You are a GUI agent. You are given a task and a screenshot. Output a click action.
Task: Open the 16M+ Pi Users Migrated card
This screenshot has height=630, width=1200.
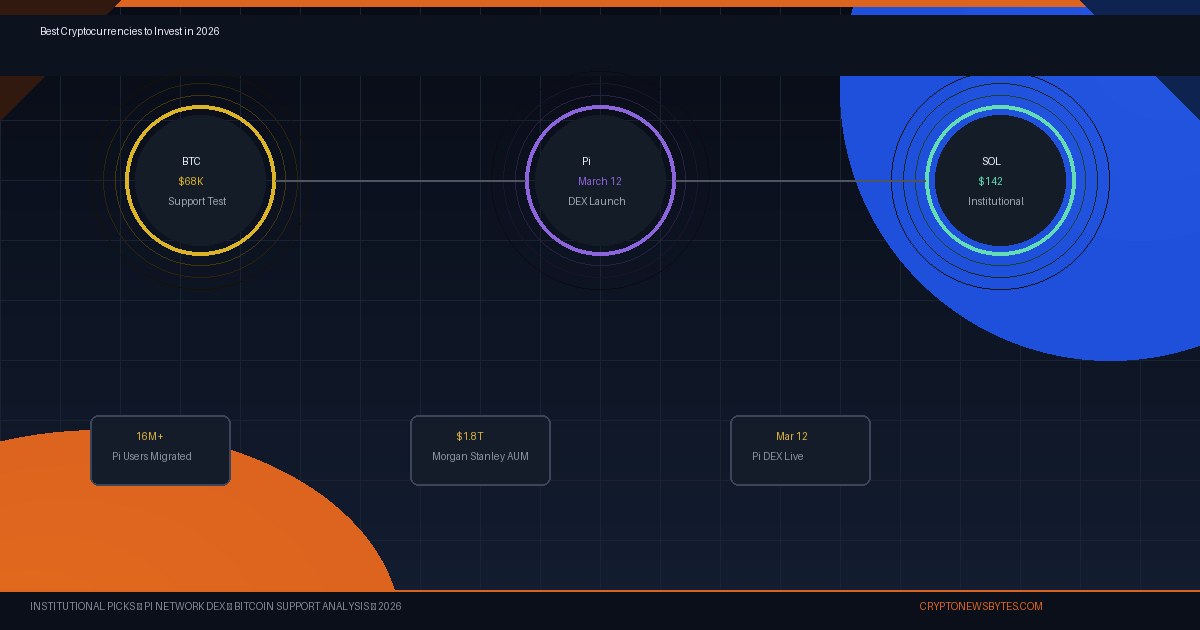160,450
